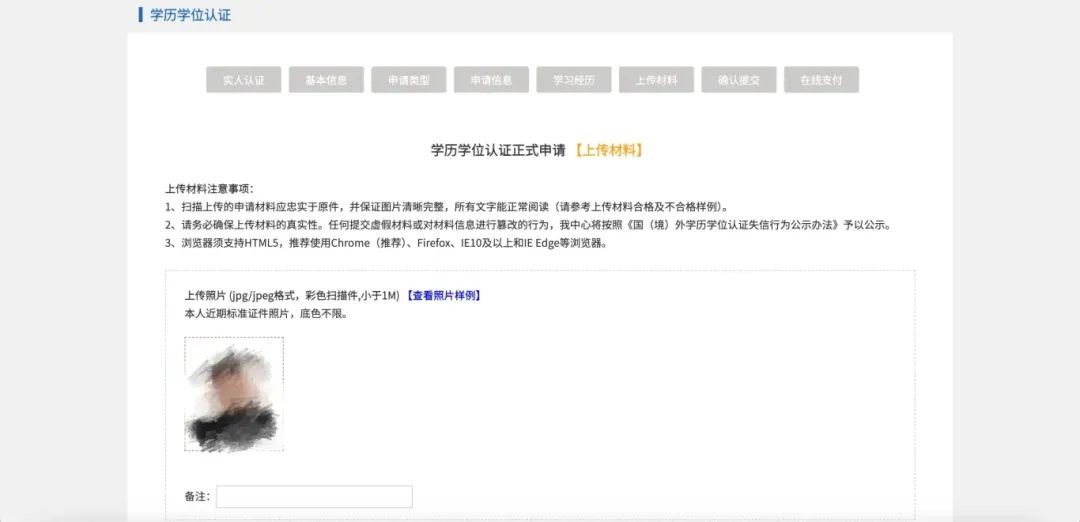Focus the 备注 text field
Image resolution: width=1080 pixels, height=522 pixels.
pos(314,497)
